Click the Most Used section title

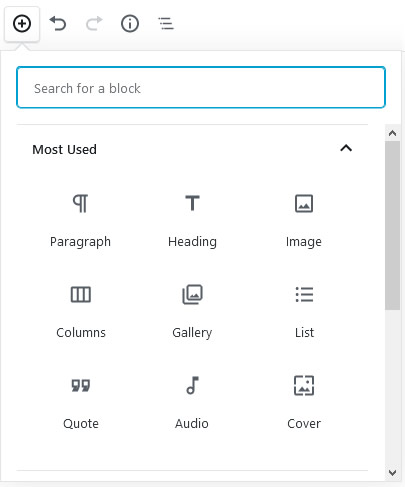pyautogui.click(x=64, y=149)
